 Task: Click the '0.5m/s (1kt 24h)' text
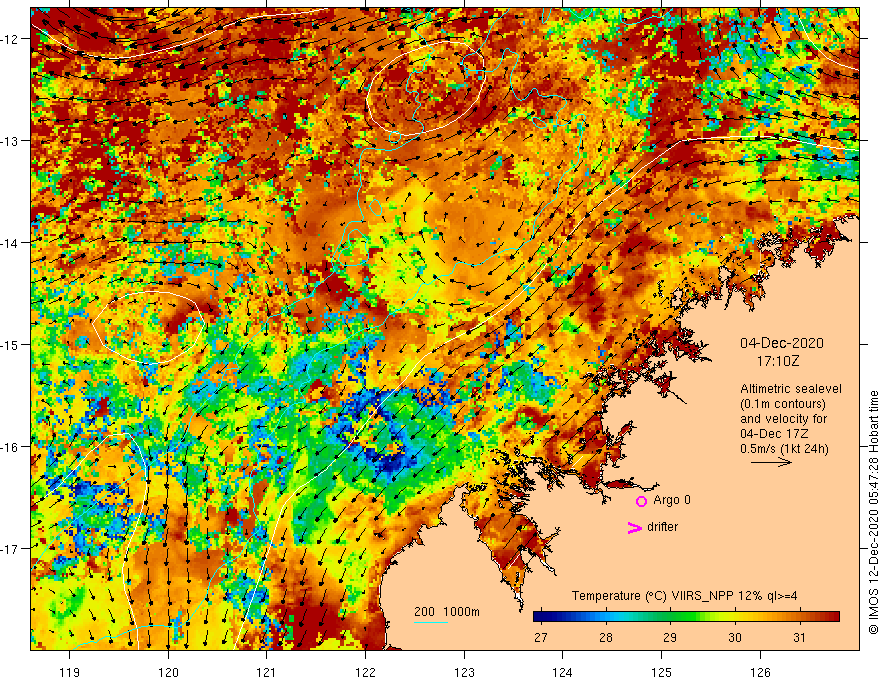784,449
